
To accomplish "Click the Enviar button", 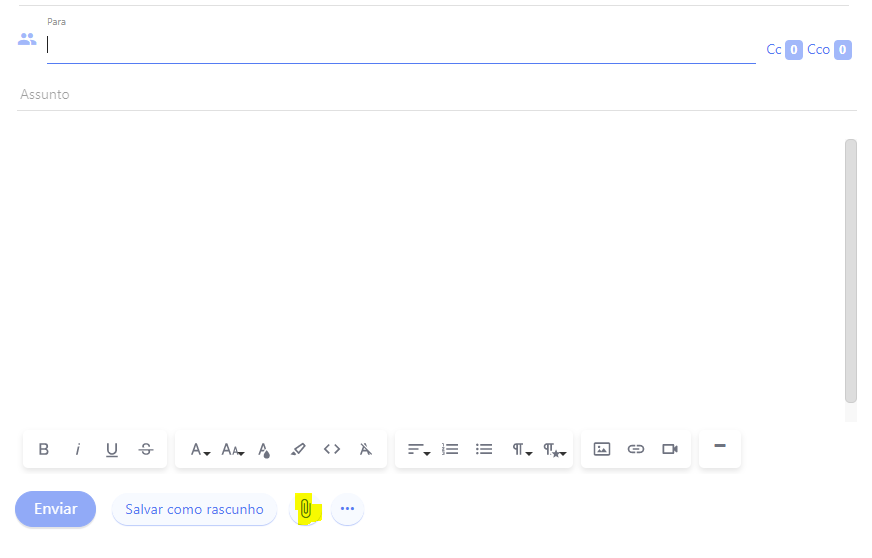I will (x=55, y=509).
